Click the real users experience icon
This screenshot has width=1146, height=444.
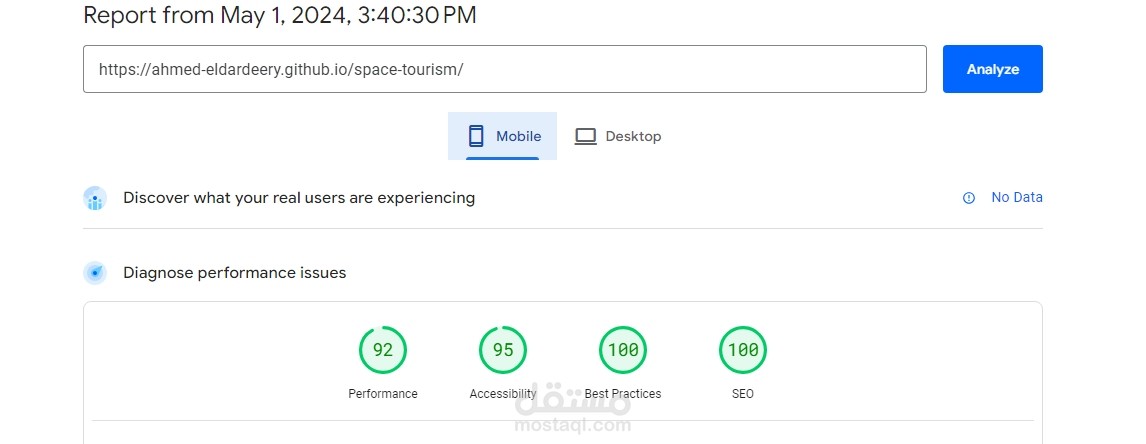[x=95, y=198]
